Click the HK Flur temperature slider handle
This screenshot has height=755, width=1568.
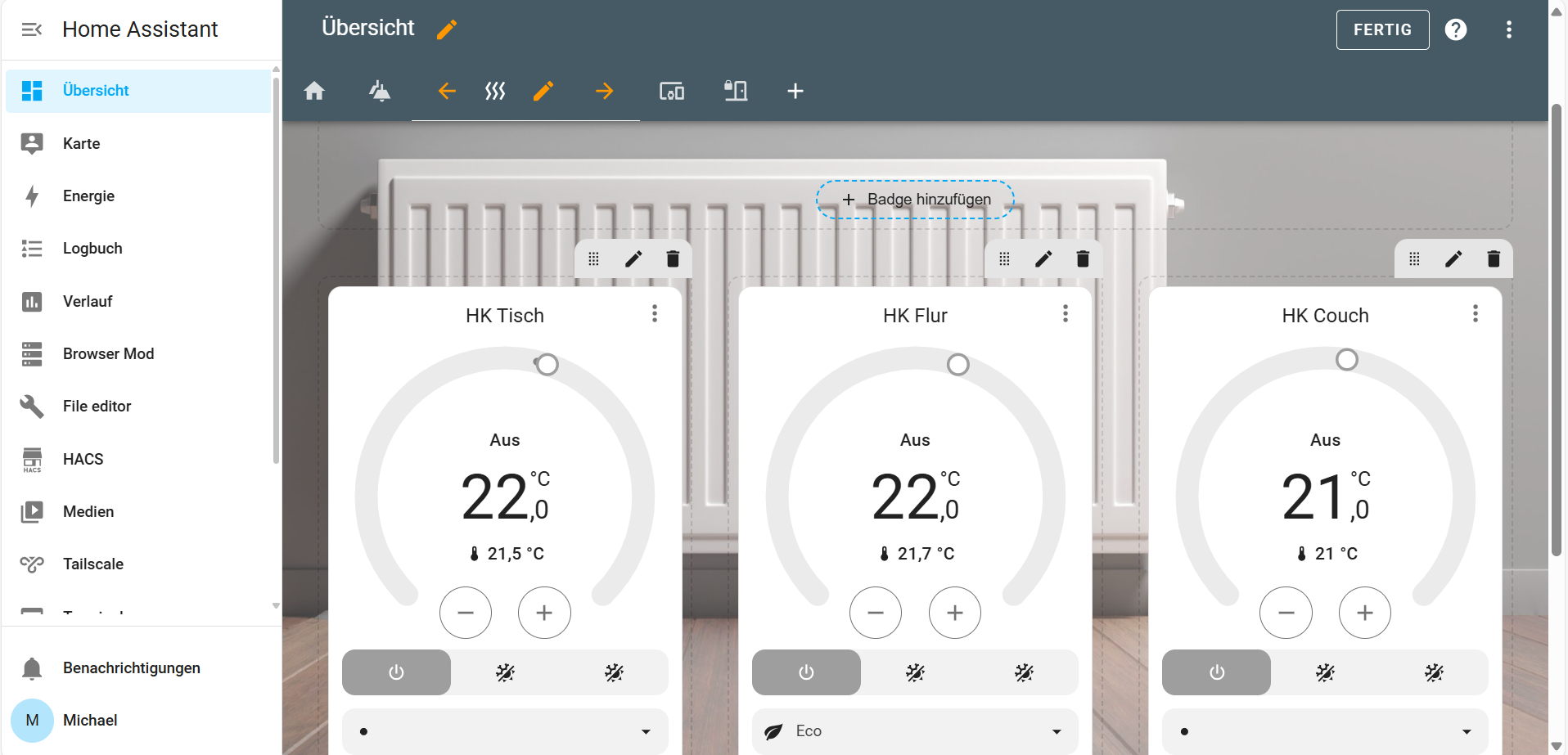(957, 364)
